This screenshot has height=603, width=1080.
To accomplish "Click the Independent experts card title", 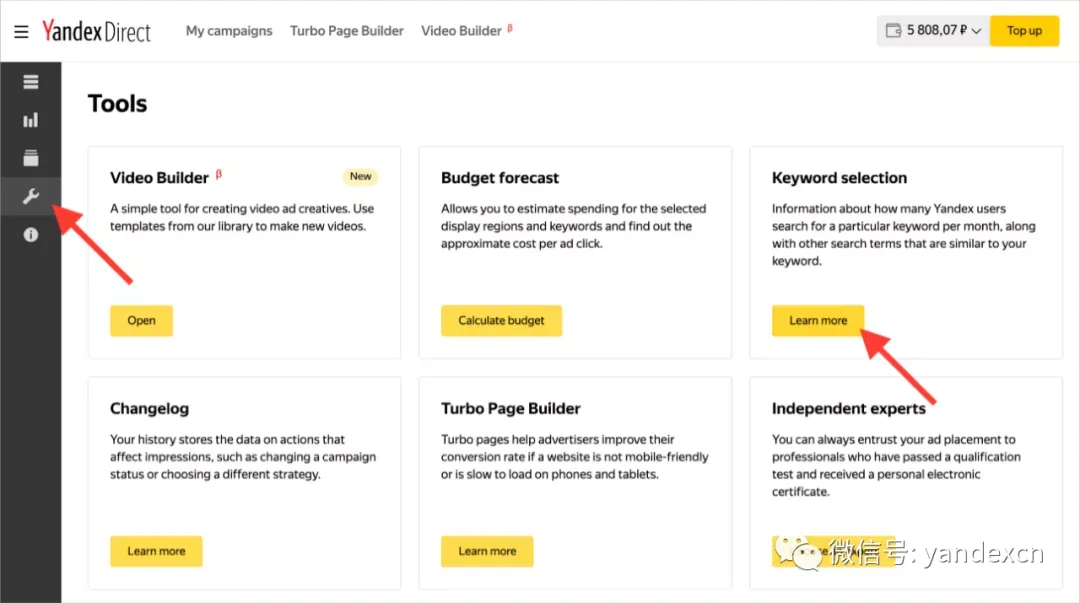I will (x=849, y=409).
